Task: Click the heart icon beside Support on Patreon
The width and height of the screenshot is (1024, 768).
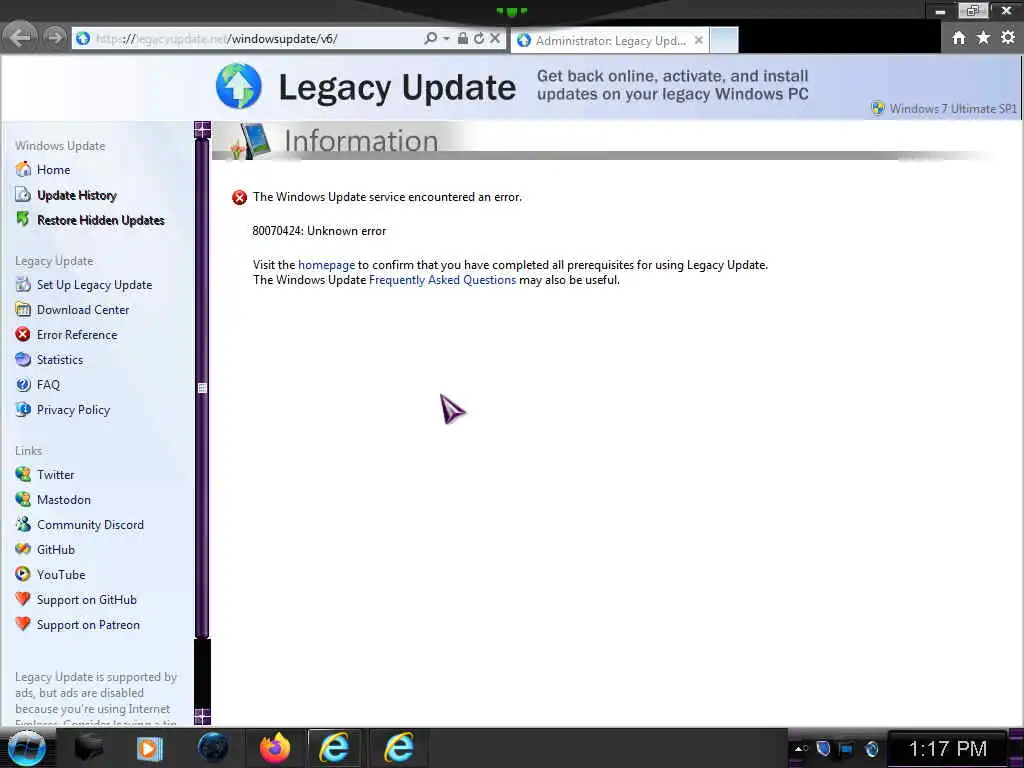Action: coord(23,624)
